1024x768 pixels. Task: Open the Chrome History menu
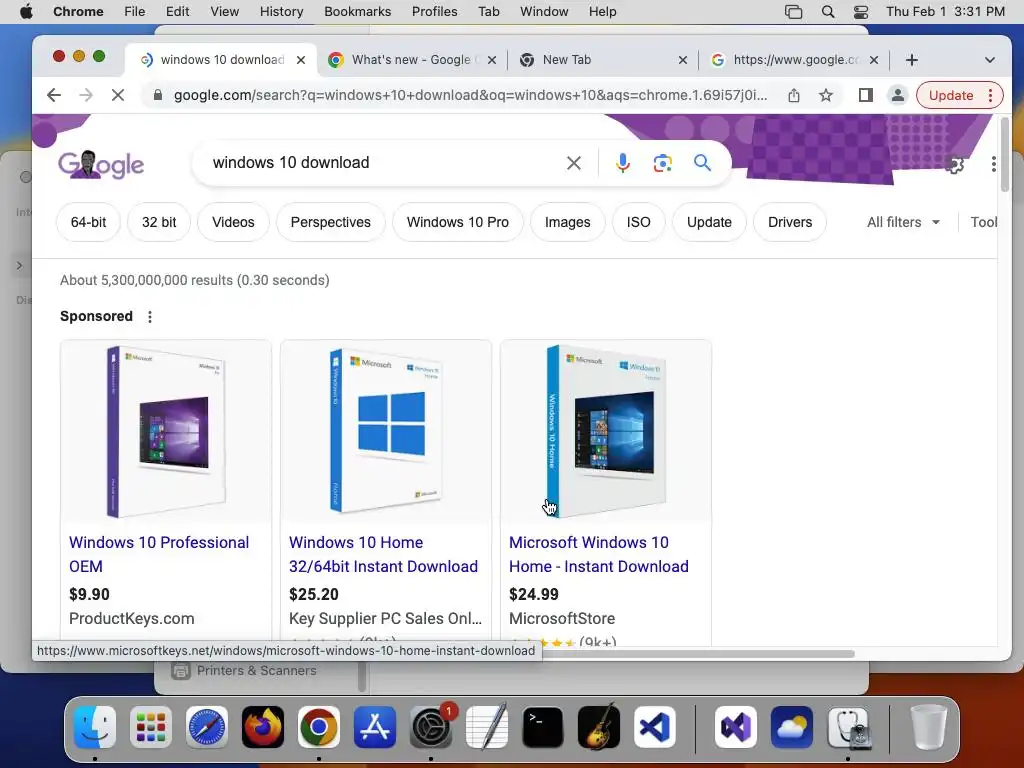(x=281, y=12)
